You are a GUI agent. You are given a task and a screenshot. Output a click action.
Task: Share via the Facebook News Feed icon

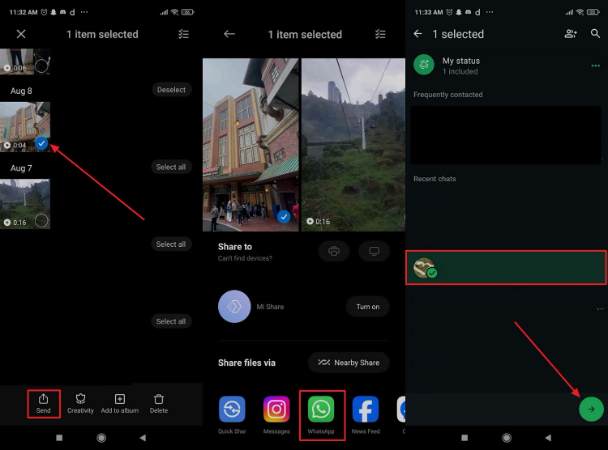tap(366, 409)
